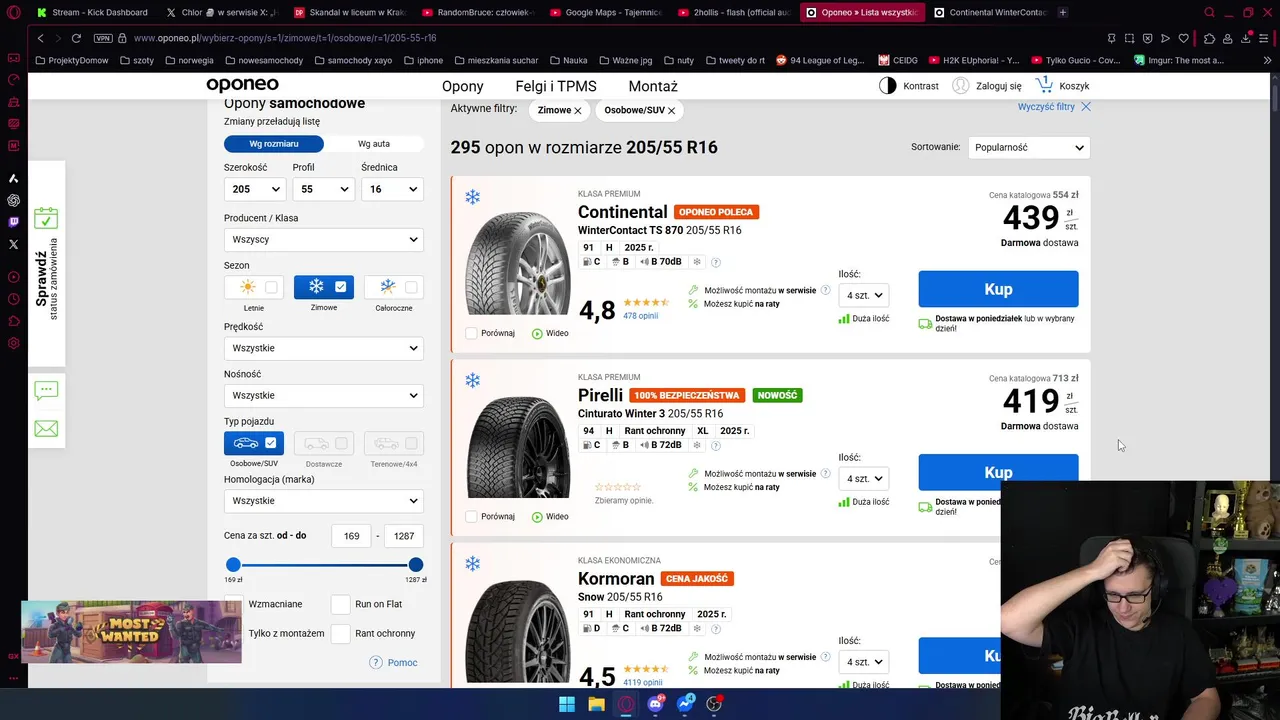Click the green envelope contact icon
Screen dimensions: 1280x720
click(x=46, y=428)
